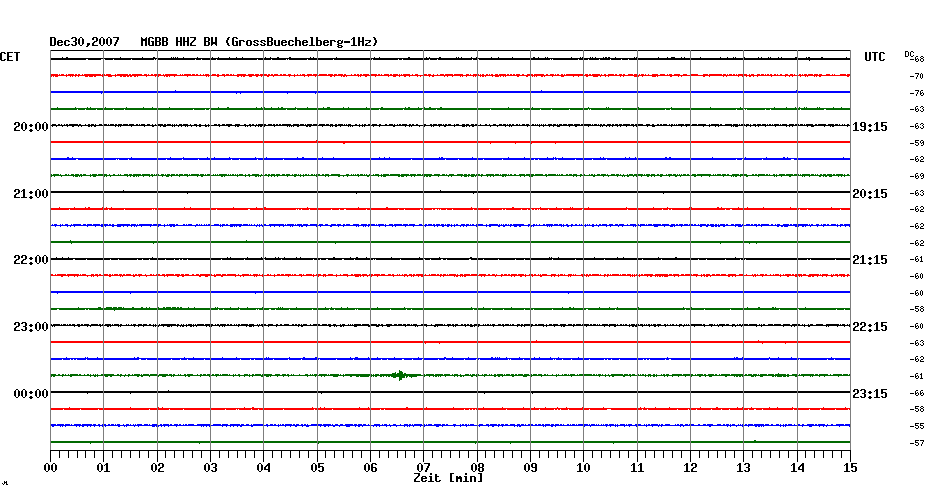Click the CET time zone label

[10, 57]
